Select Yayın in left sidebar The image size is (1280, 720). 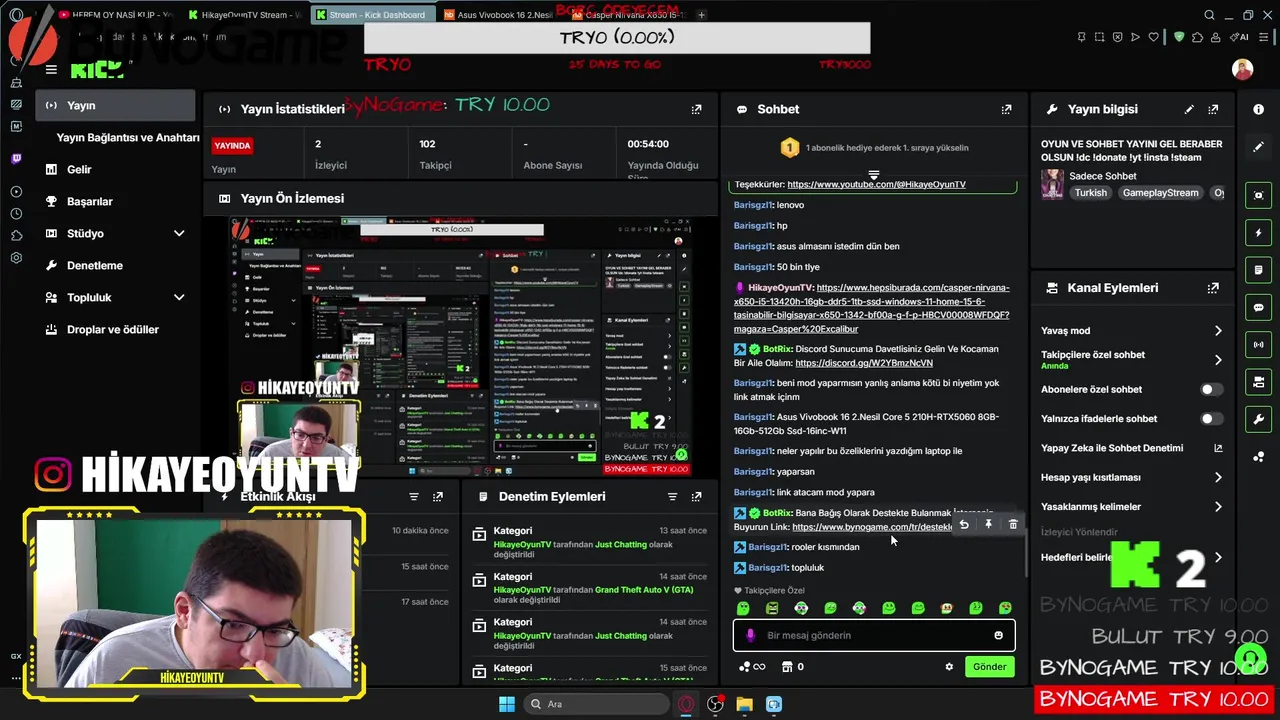116,105
